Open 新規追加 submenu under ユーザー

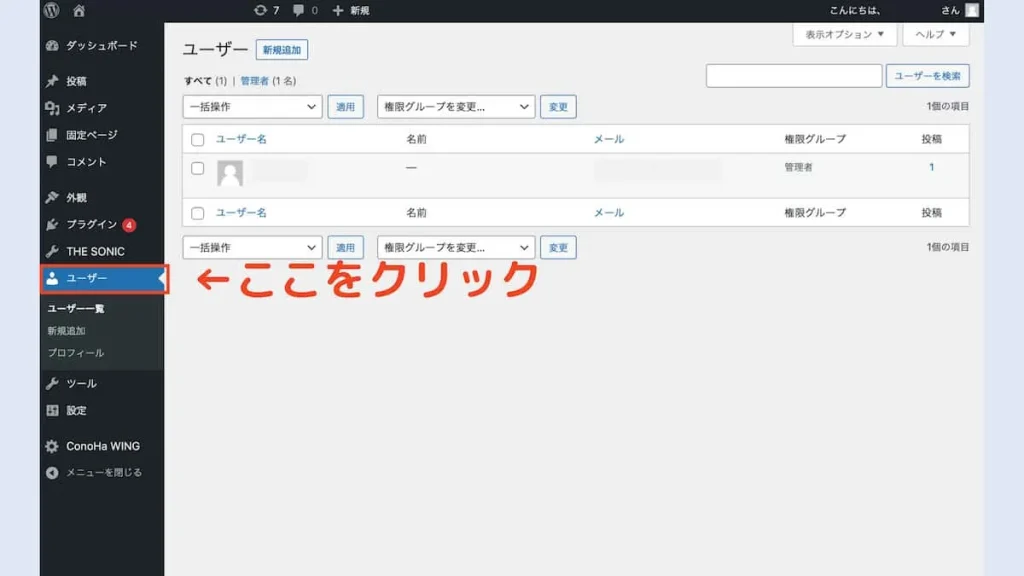coord(67,331)
